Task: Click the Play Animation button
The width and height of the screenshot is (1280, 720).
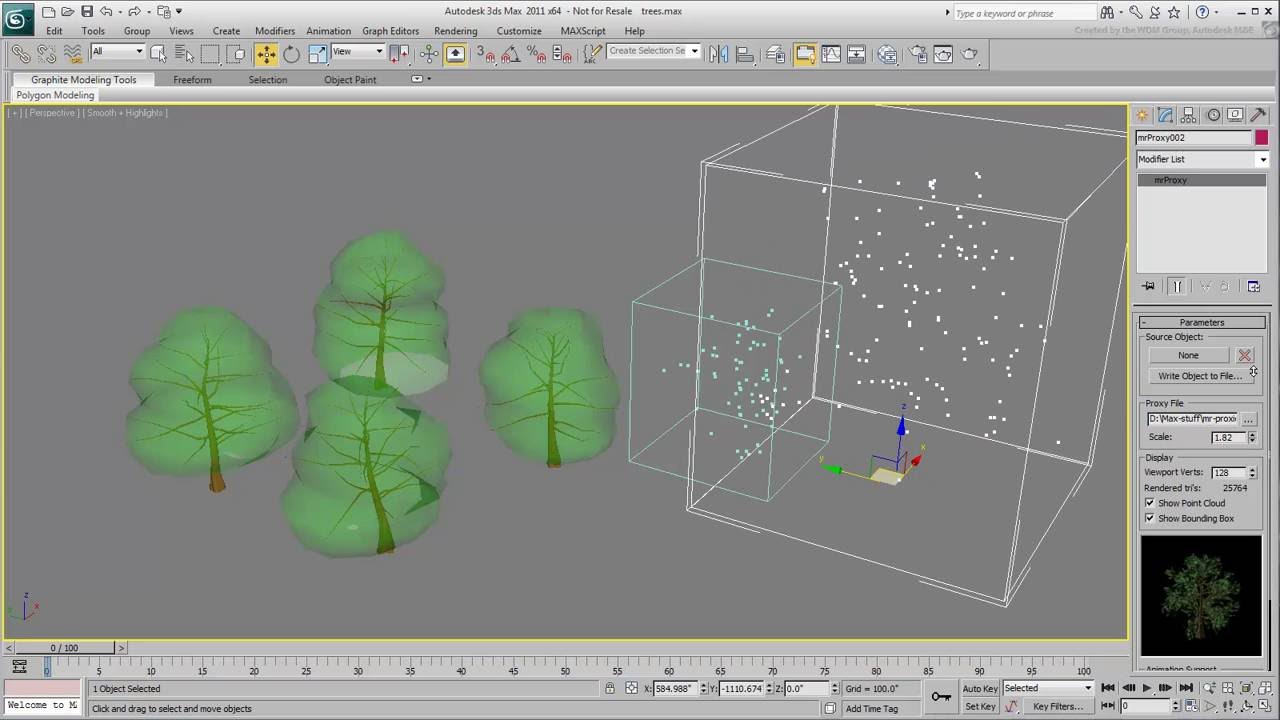Action: point(1146,688)
